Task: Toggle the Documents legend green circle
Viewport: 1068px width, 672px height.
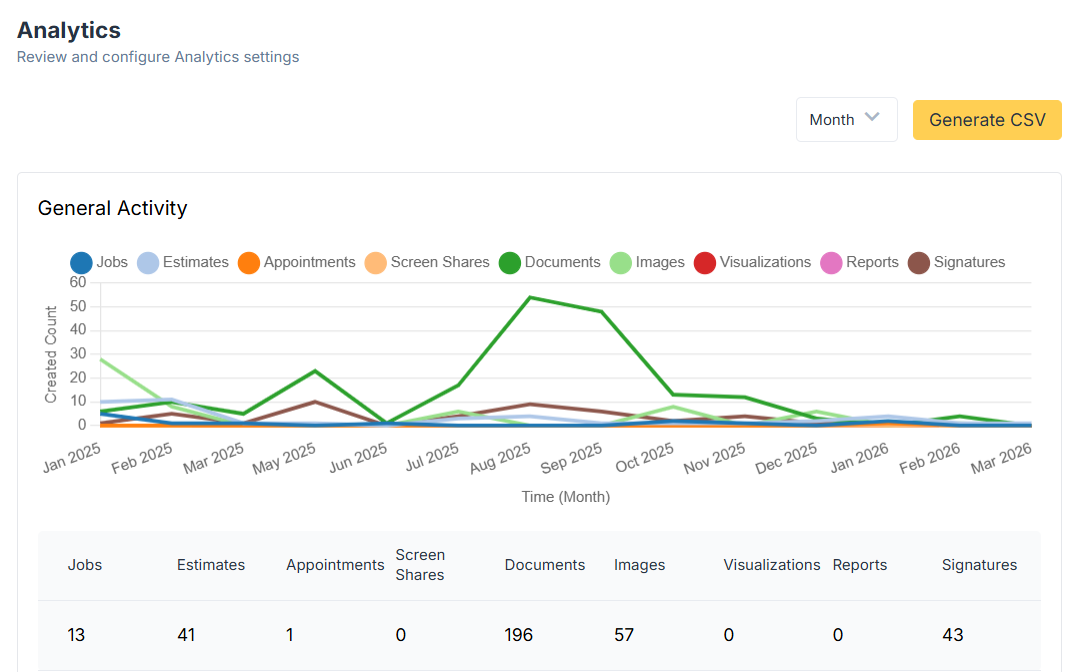Action: 509,263
